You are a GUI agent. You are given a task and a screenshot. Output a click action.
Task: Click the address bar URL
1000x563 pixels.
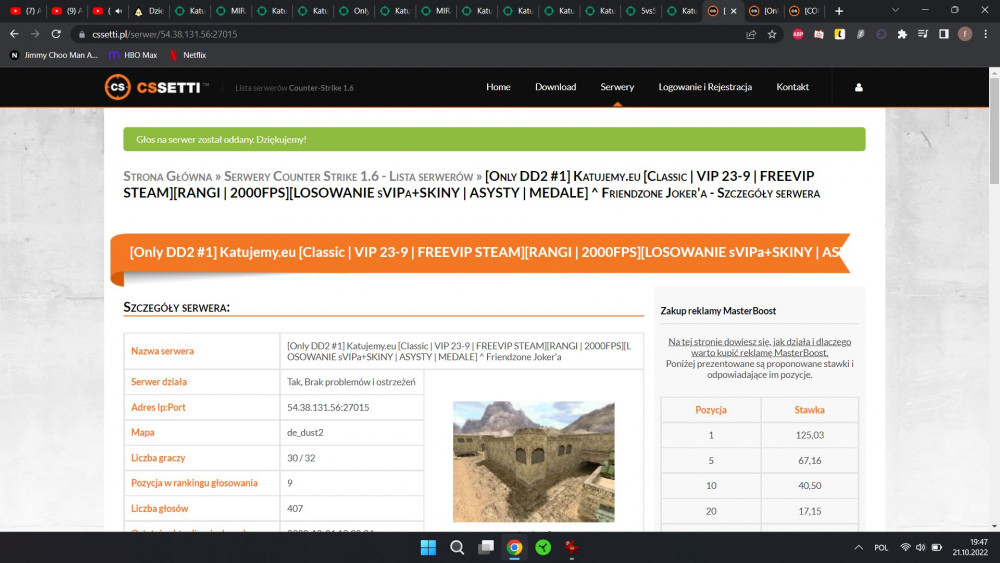[165, 34]
